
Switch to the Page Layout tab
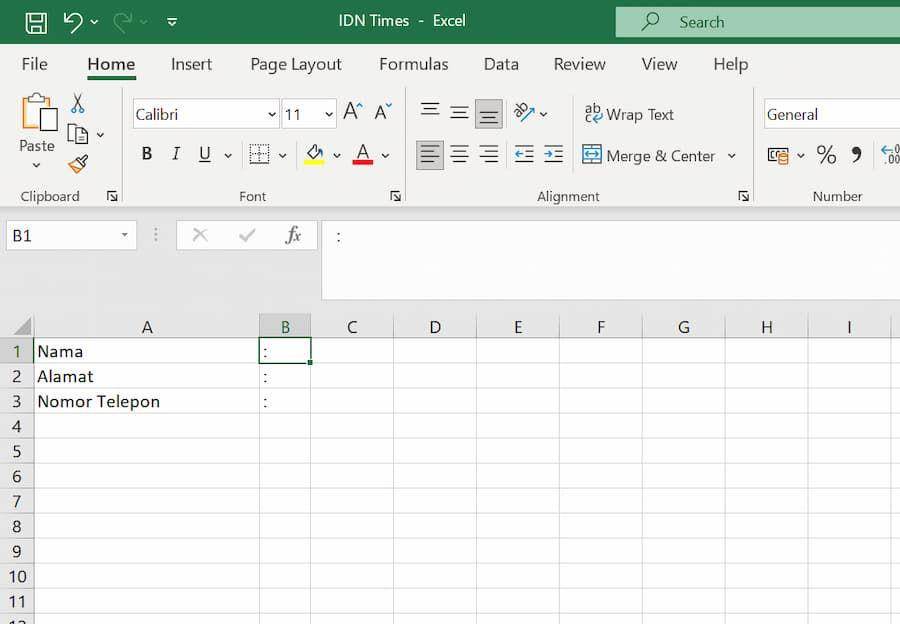pos(296,64)
